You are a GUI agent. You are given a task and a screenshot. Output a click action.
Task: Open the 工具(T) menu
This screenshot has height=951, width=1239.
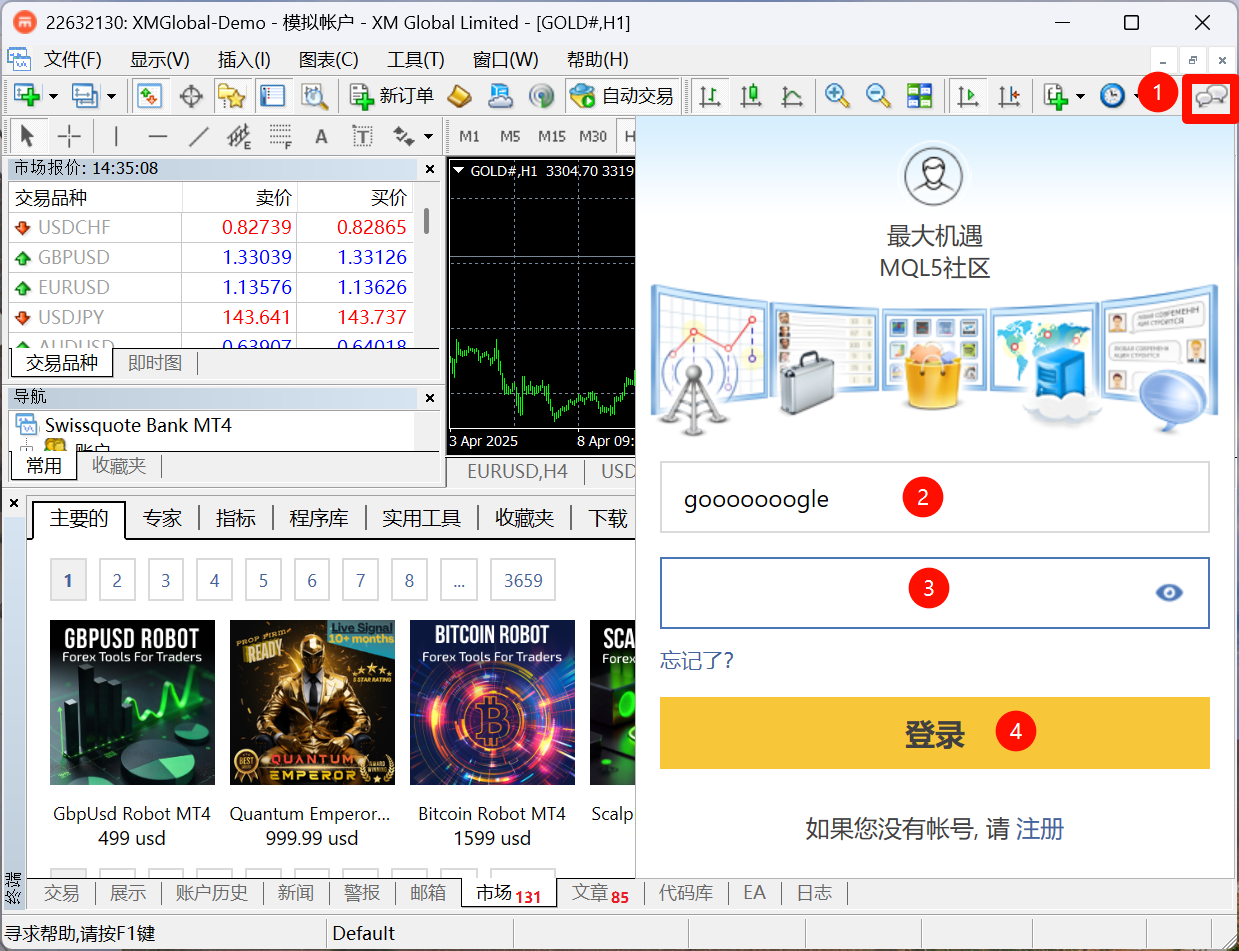click(x=416, y=59)
